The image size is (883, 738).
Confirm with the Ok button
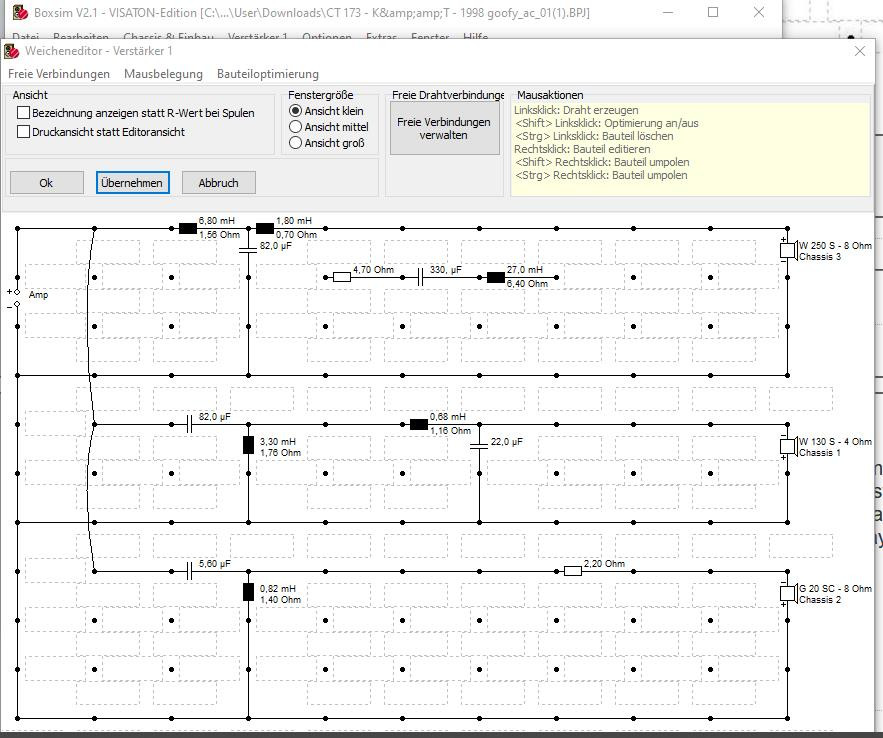[x=46, y=183]
